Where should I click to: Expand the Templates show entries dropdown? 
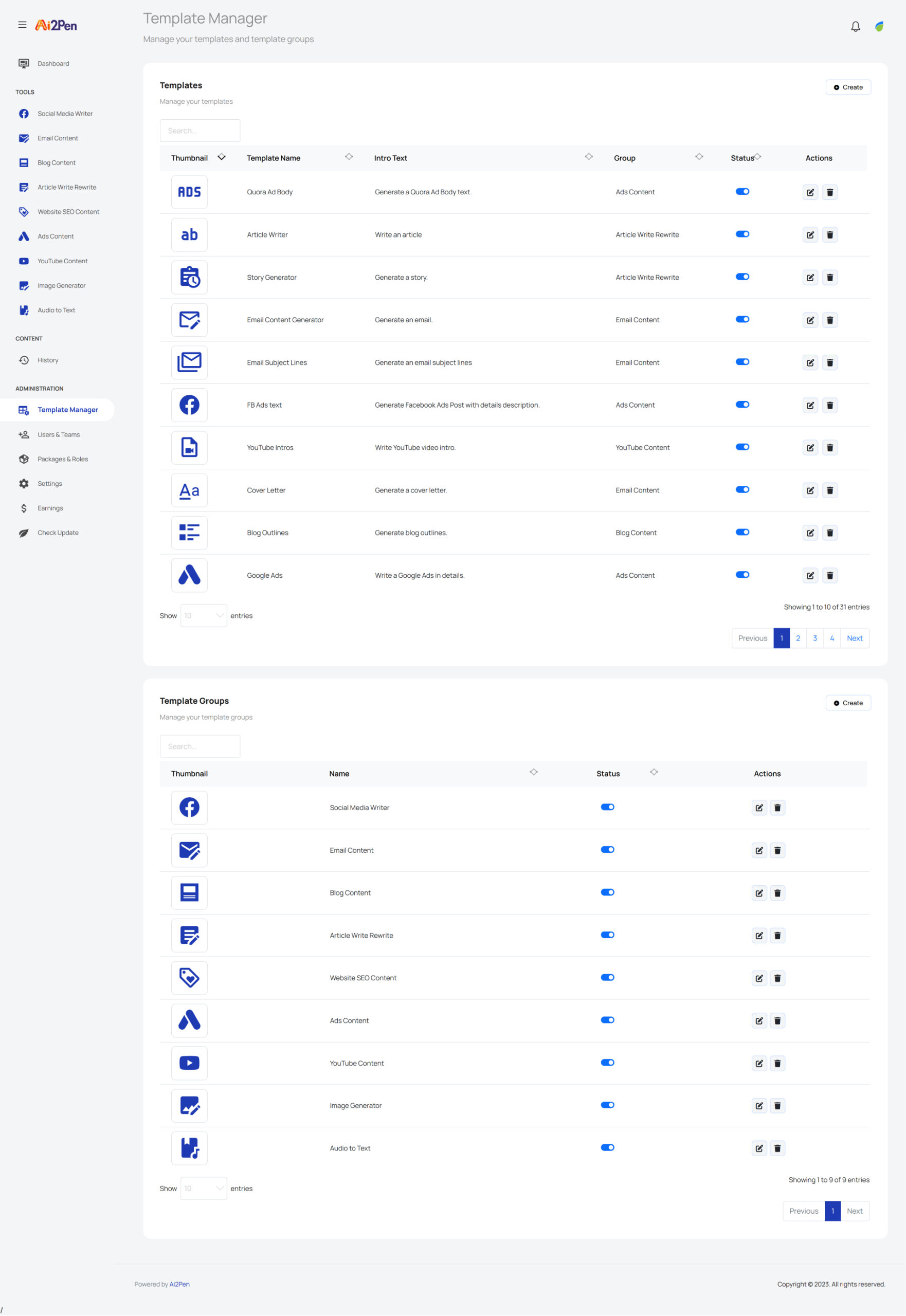(203, 616)
